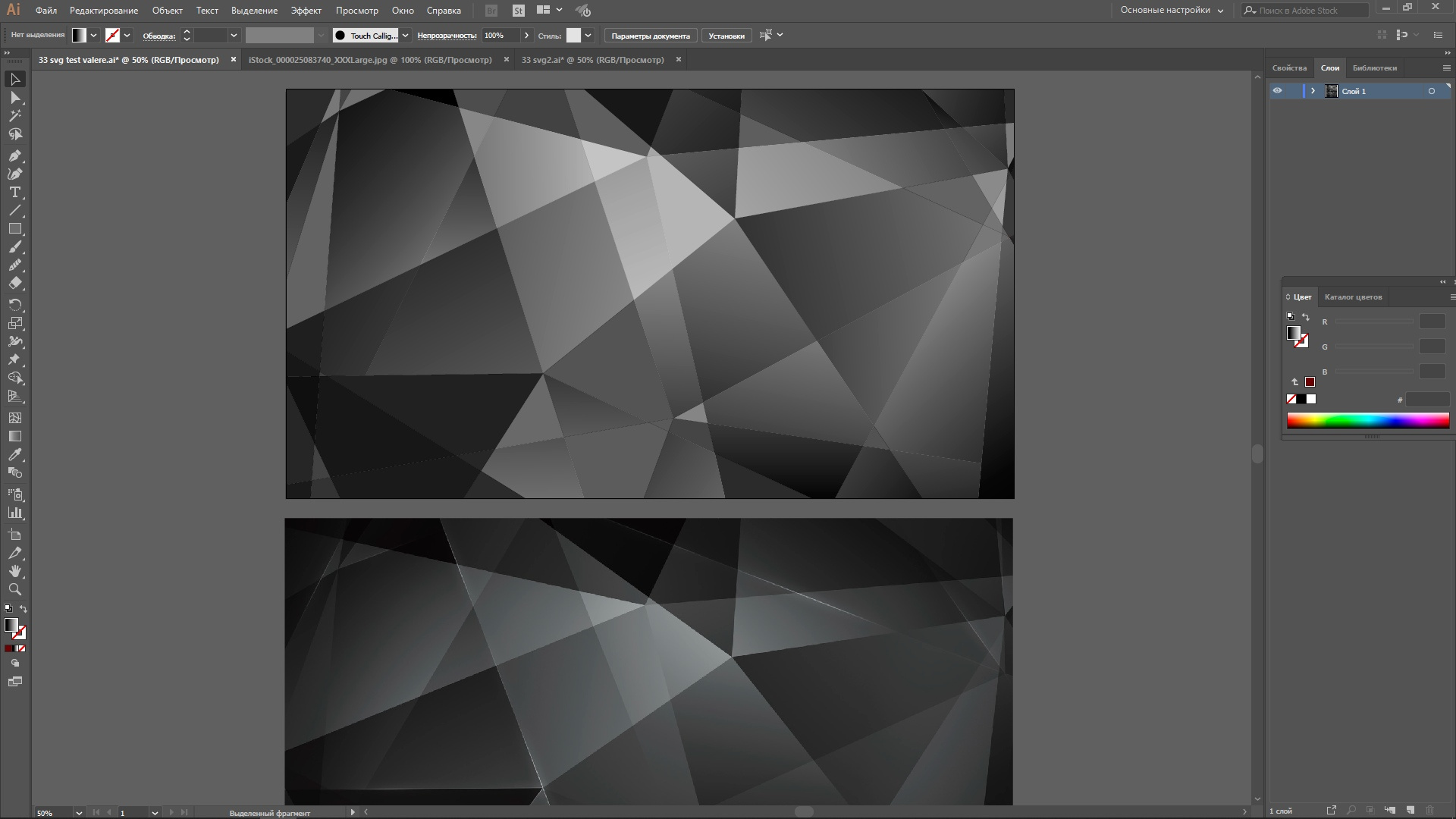The width and height of the screenshot is (1456, 819).
Task: Toggle drawing mode icon in toolbar
Action: (15, 664)
